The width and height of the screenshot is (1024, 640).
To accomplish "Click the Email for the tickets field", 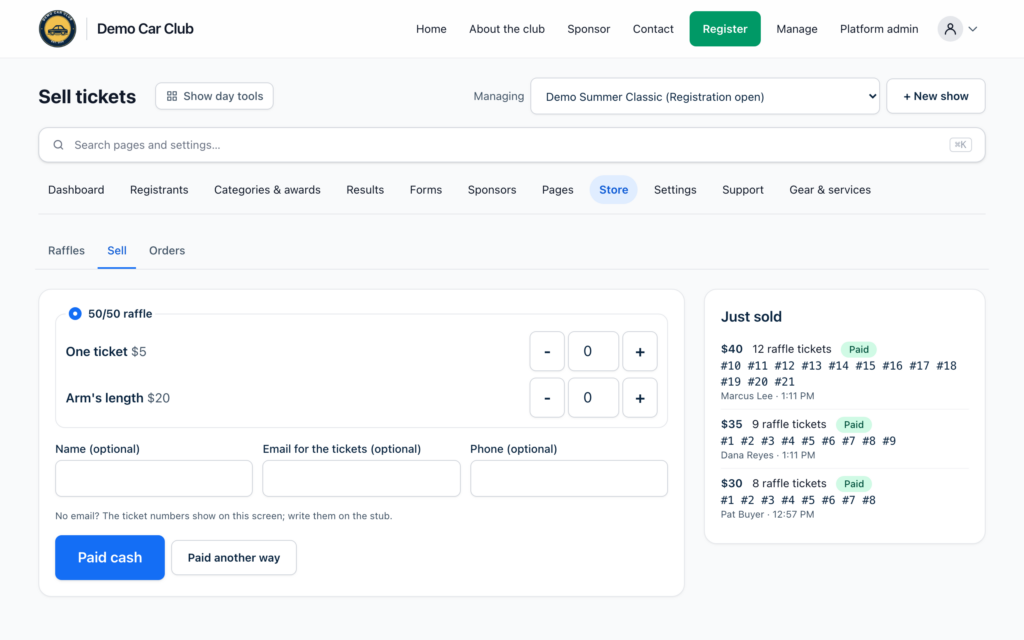I will (x=362, y=479).
